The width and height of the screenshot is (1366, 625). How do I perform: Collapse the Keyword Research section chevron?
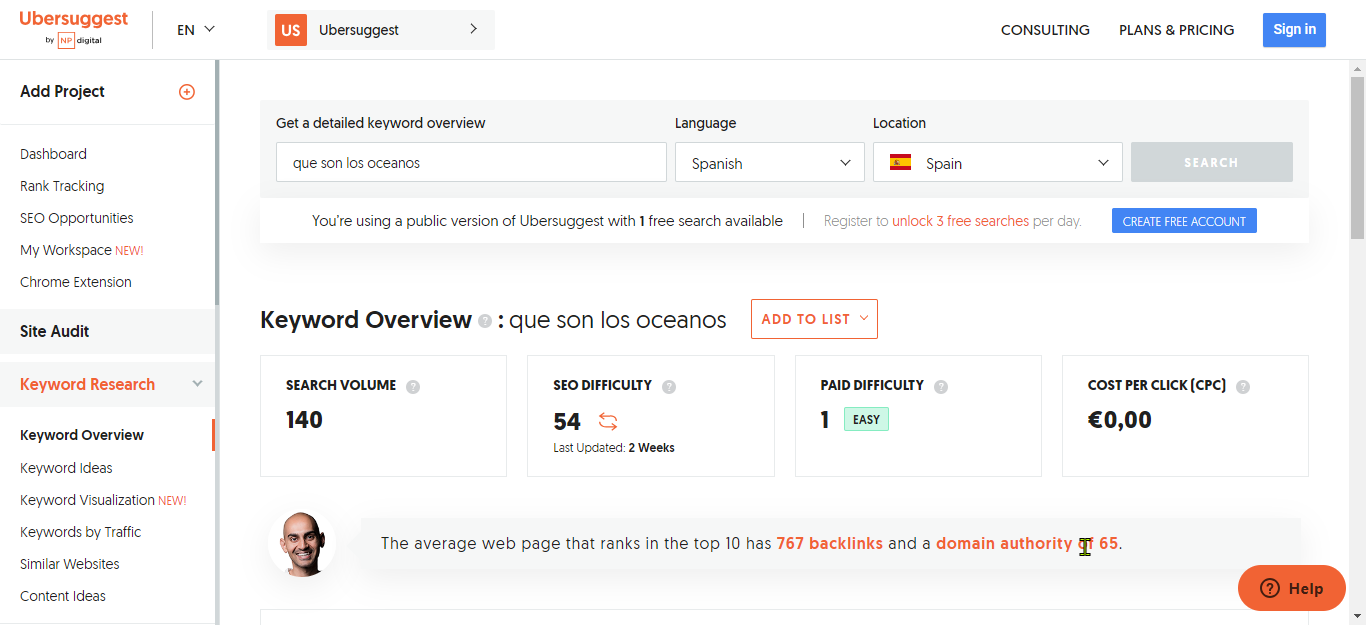[197, 384]
